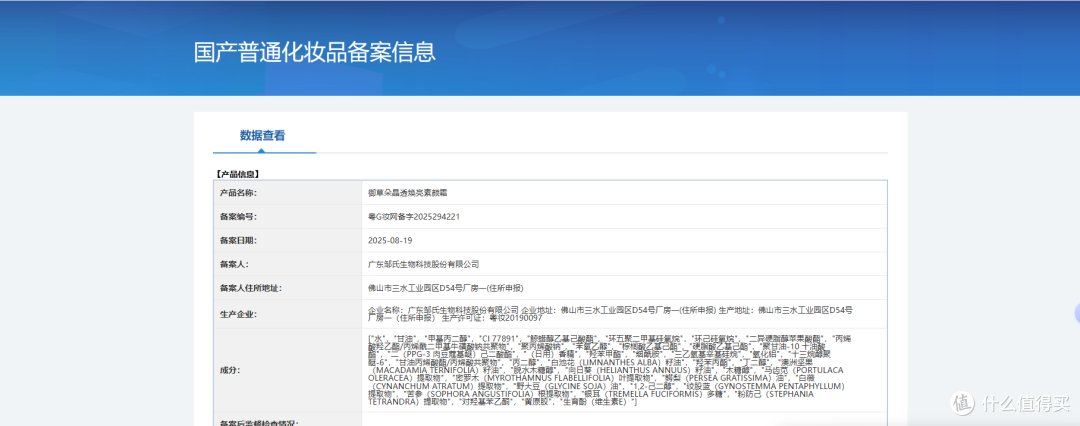Select the 生产企业 details text with license 粤妆20190097
This screenshot has height=426, width=1080.
click(x=611, y=314)
